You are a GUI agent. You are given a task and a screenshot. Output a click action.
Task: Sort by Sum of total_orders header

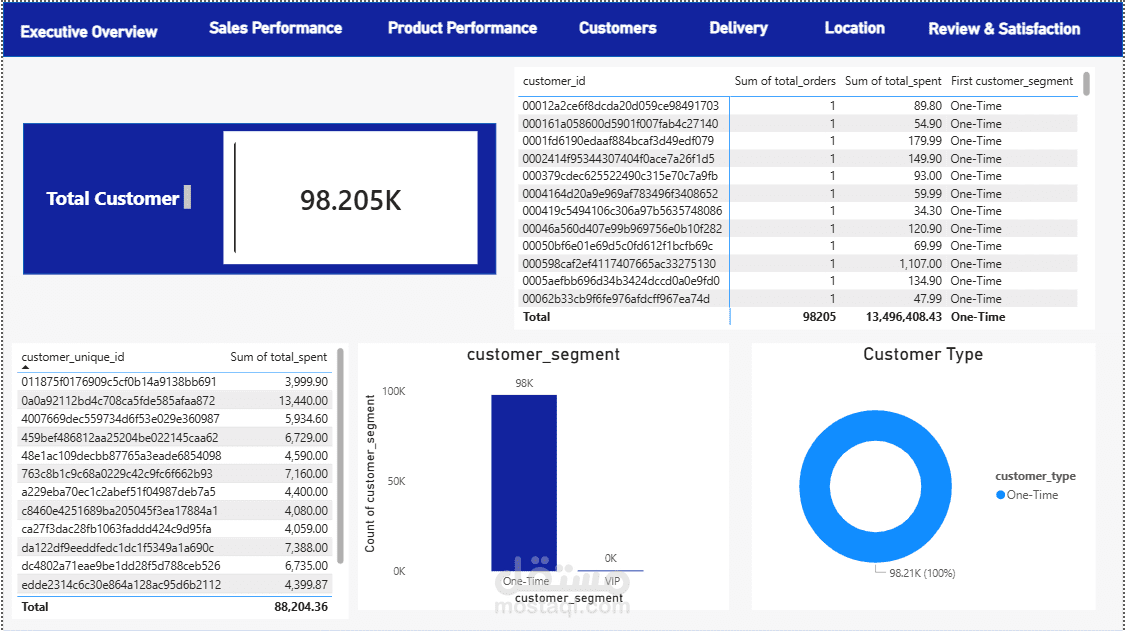click(x=785, y=81)
